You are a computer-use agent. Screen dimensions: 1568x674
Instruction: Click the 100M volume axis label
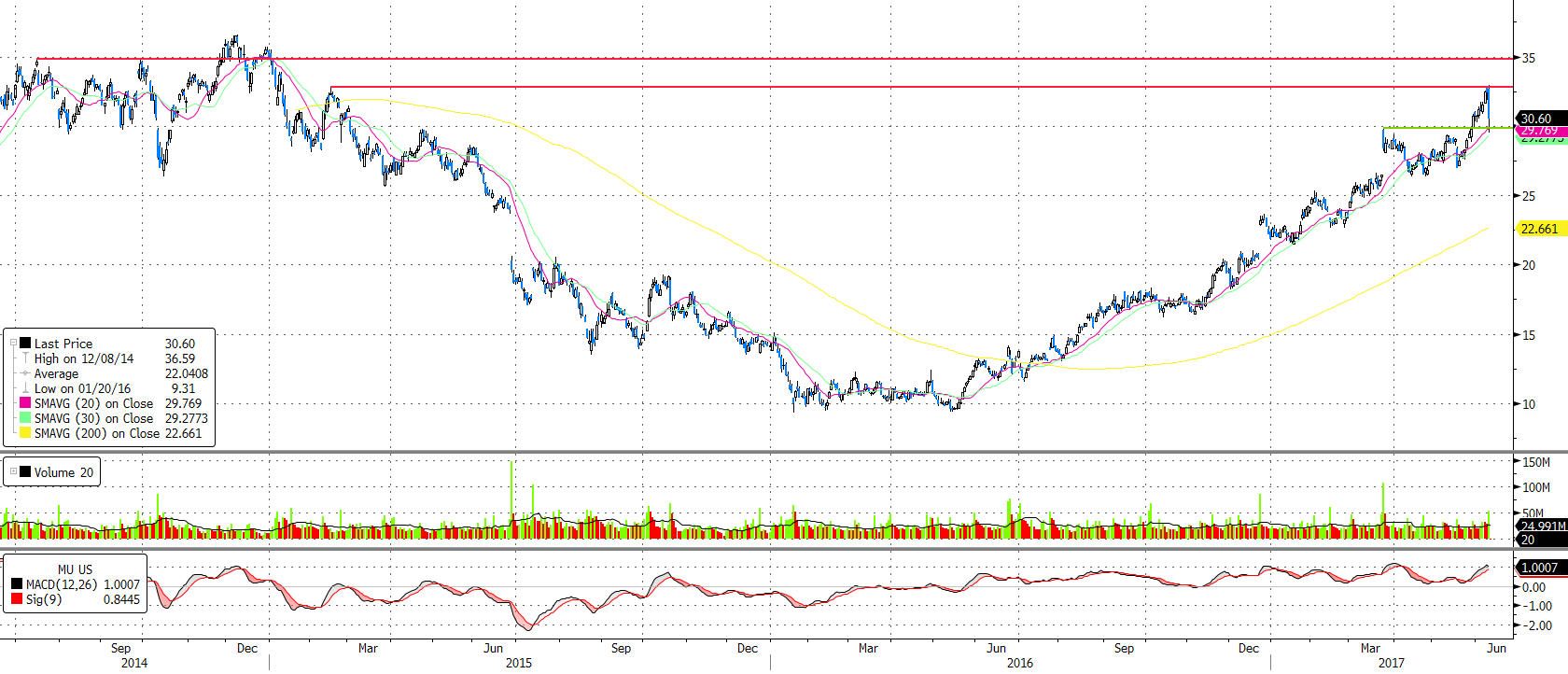coord(1536,487)
